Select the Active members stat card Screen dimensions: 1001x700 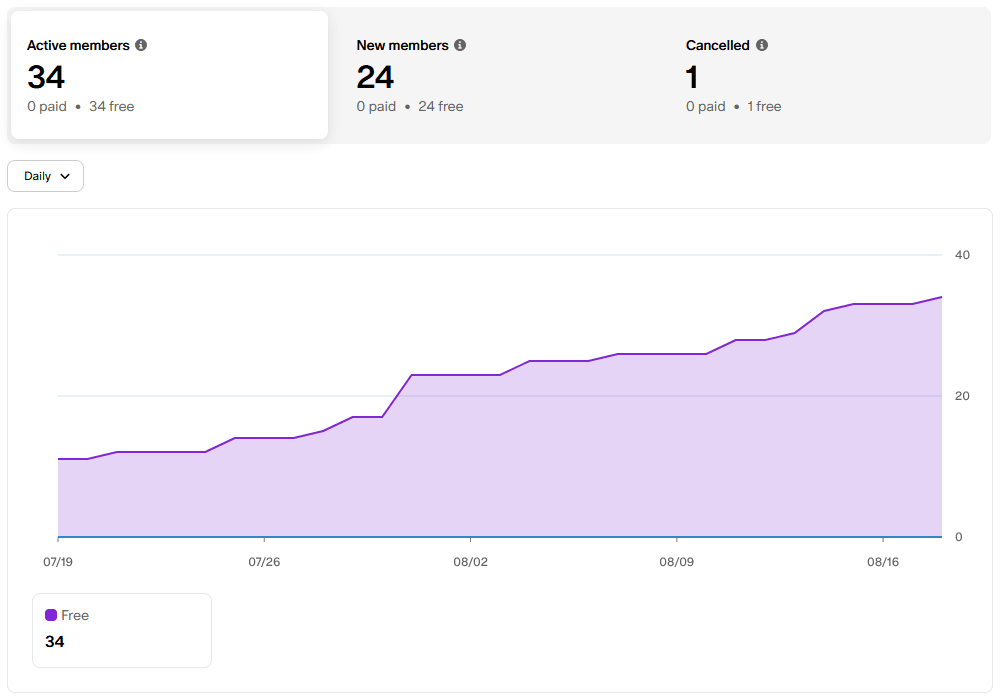tap(169, 76)
